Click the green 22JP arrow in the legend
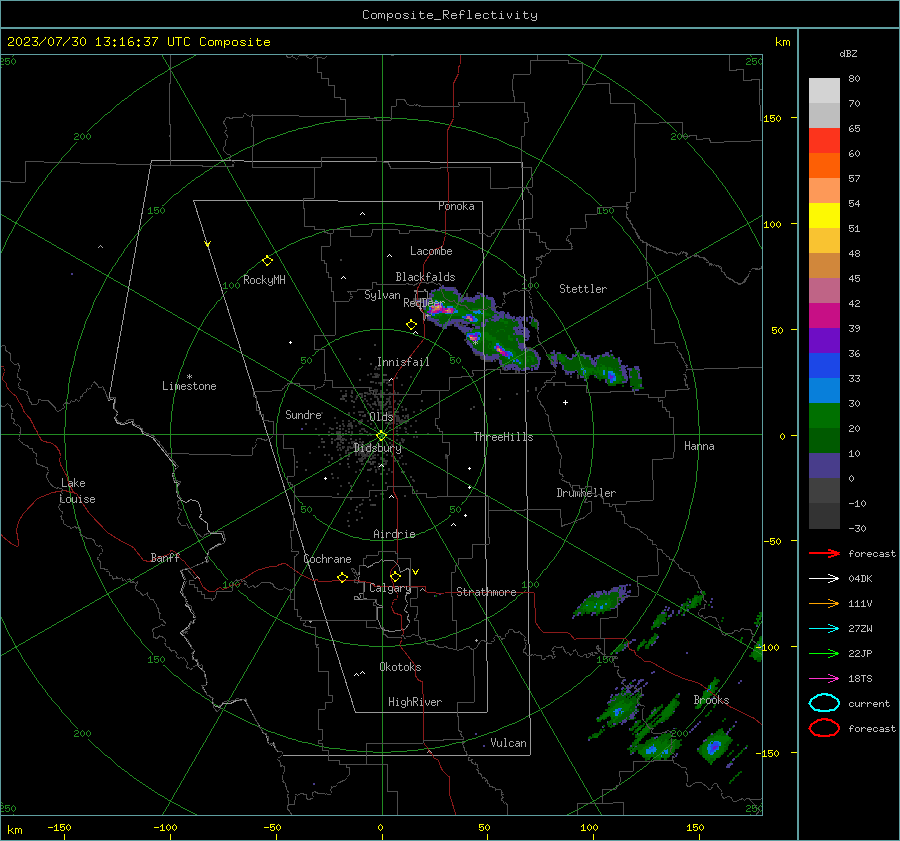 (824, 653)
